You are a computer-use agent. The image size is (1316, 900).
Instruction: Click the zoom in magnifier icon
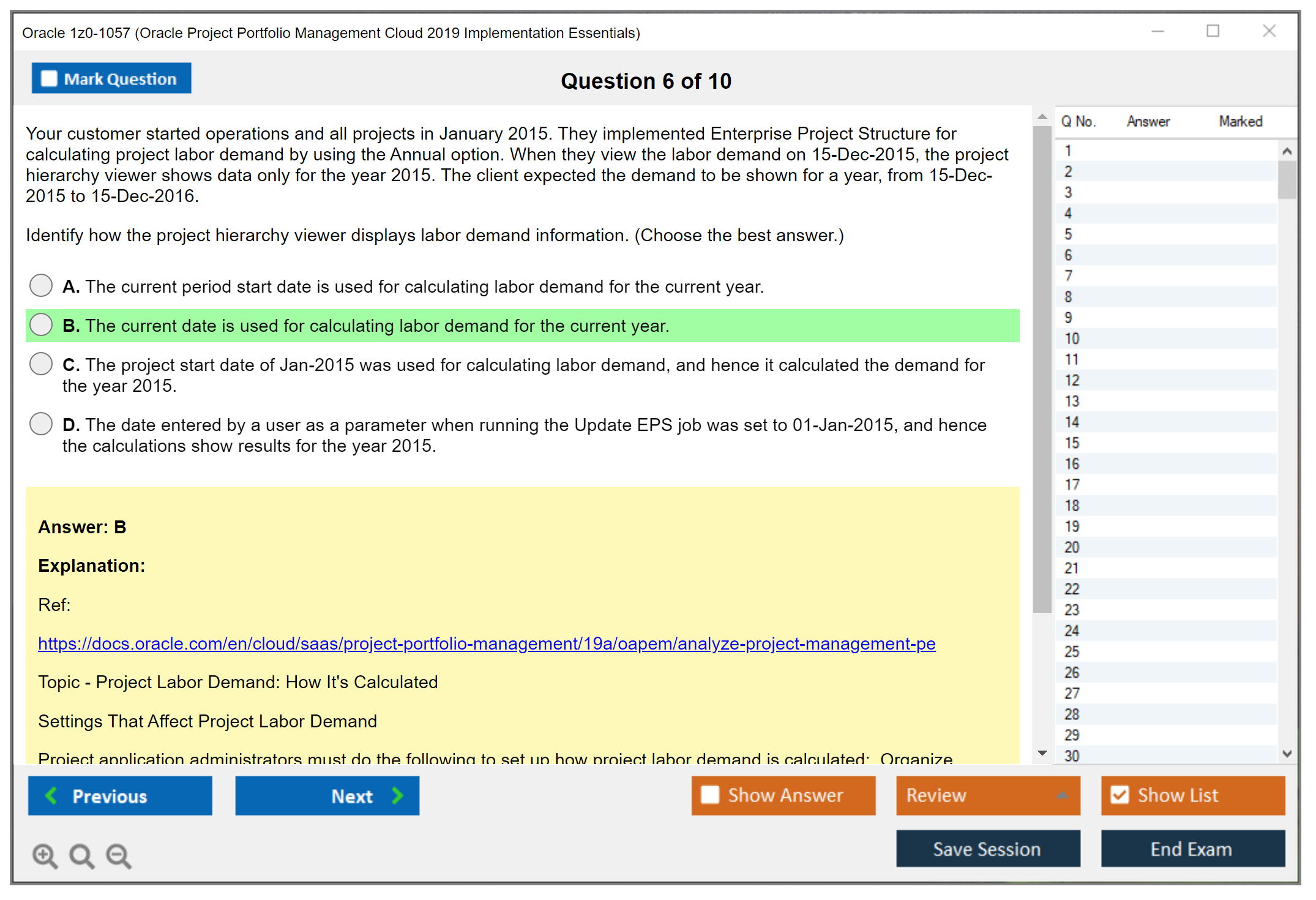pos(44,856)
